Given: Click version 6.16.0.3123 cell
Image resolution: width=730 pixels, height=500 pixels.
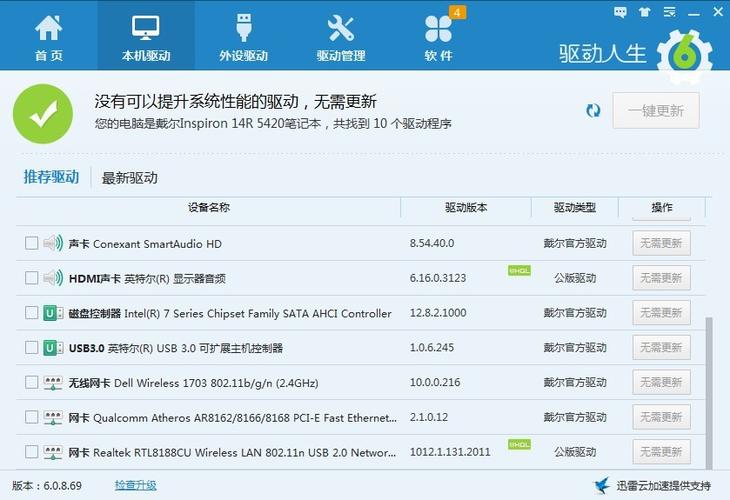Looking at the screenshot, I should tap(438, 278).
